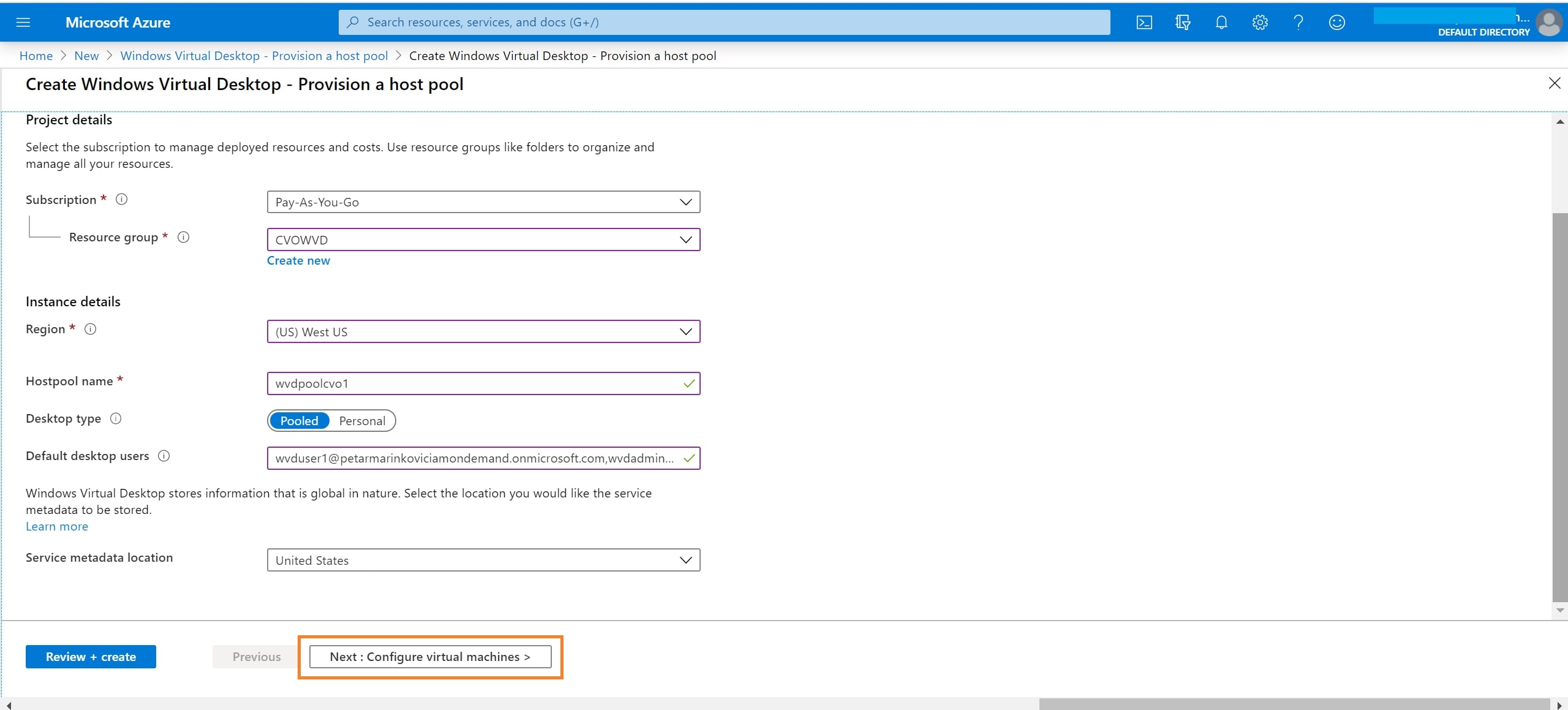The image size is (1568, 710).
Task: Expand the Resource group dropdown
Action: pos(483,240)
